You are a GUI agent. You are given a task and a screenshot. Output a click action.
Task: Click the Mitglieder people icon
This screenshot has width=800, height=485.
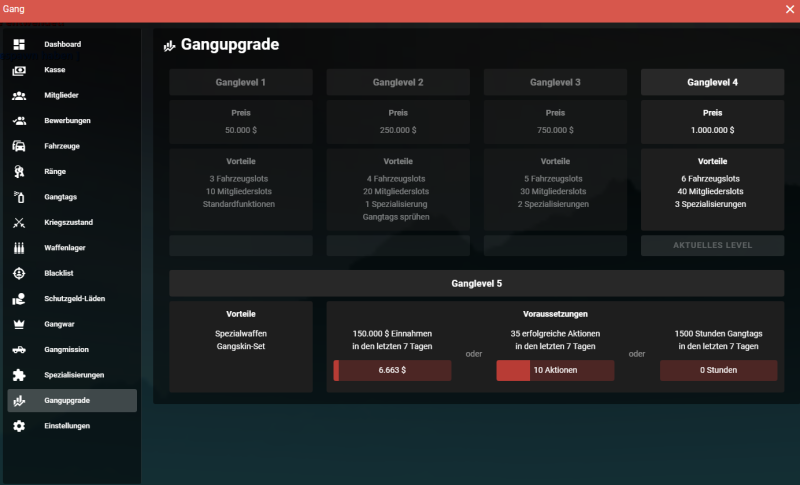point(19,95)
